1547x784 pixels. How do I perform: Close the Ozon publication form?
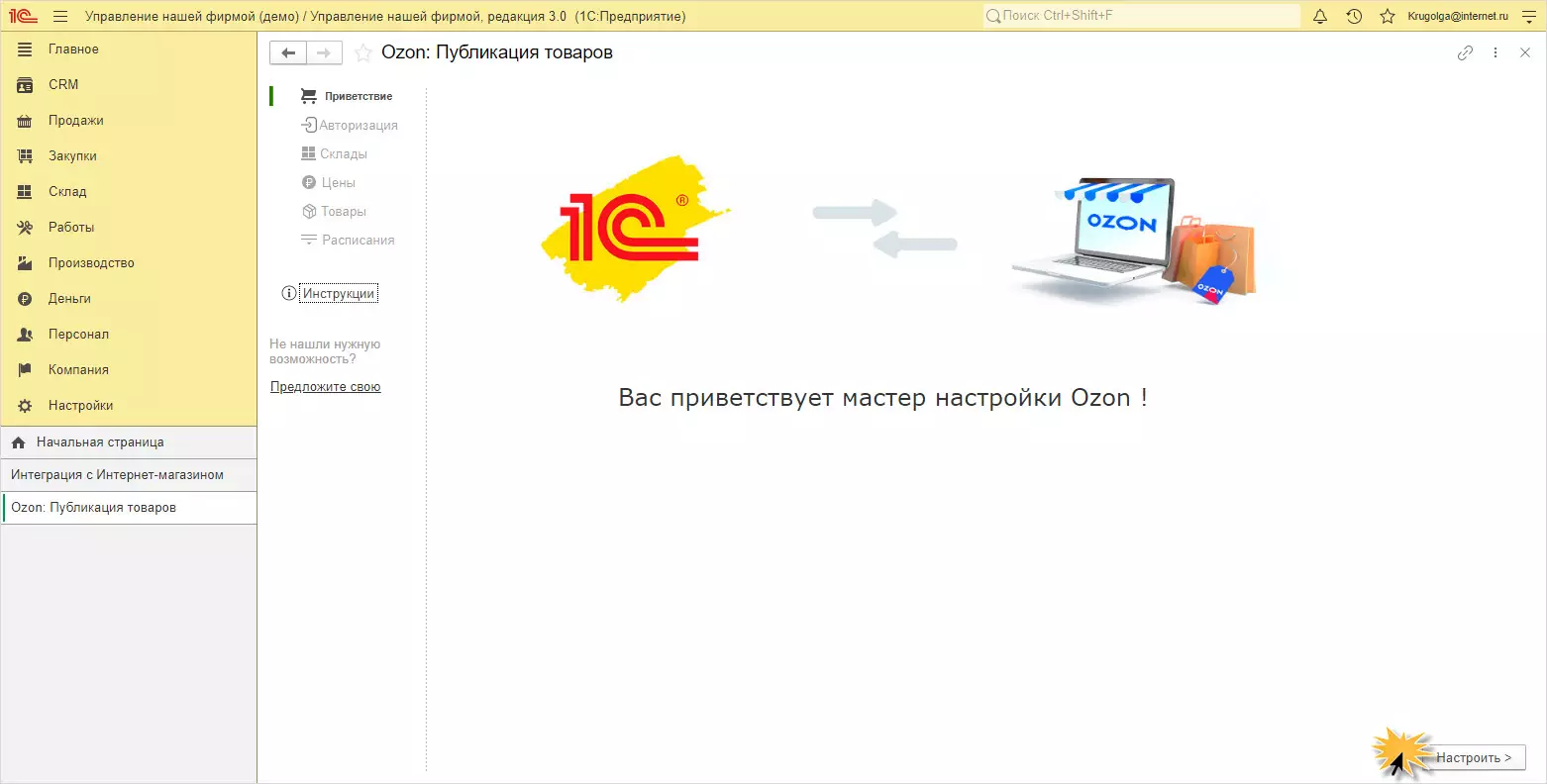1525,52
